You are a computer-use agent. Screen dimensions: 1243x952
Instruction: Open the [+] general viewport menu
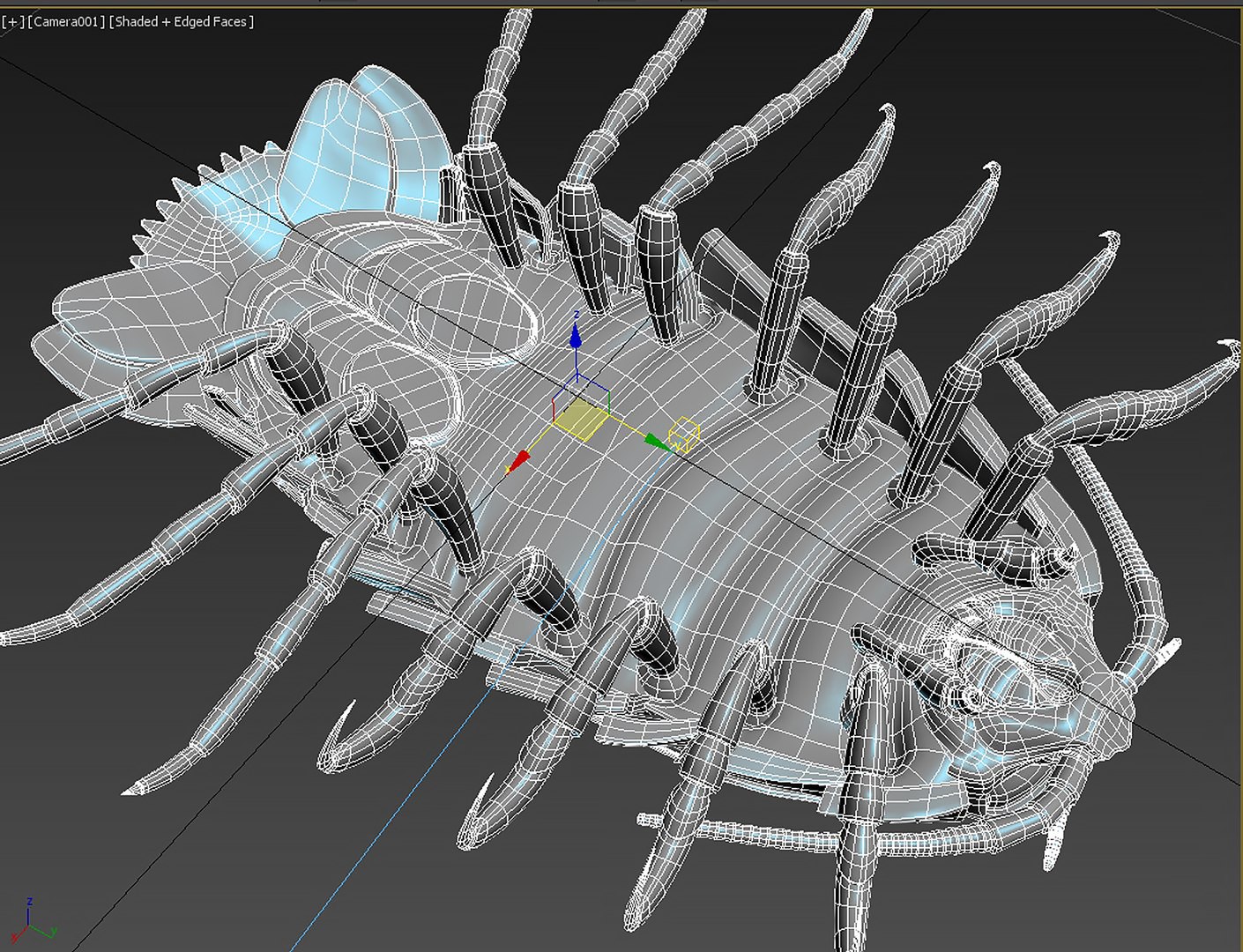[x=13, y=22]
